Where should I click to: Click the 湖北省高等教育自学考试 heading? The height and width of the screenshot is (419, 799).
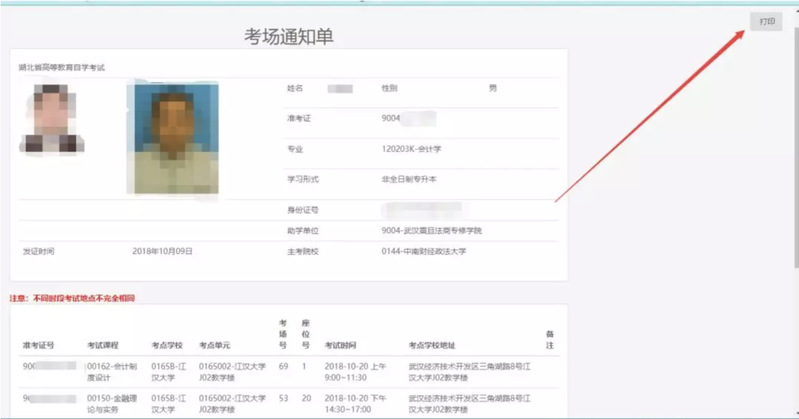pyautogui.click(x=62, y=67)
